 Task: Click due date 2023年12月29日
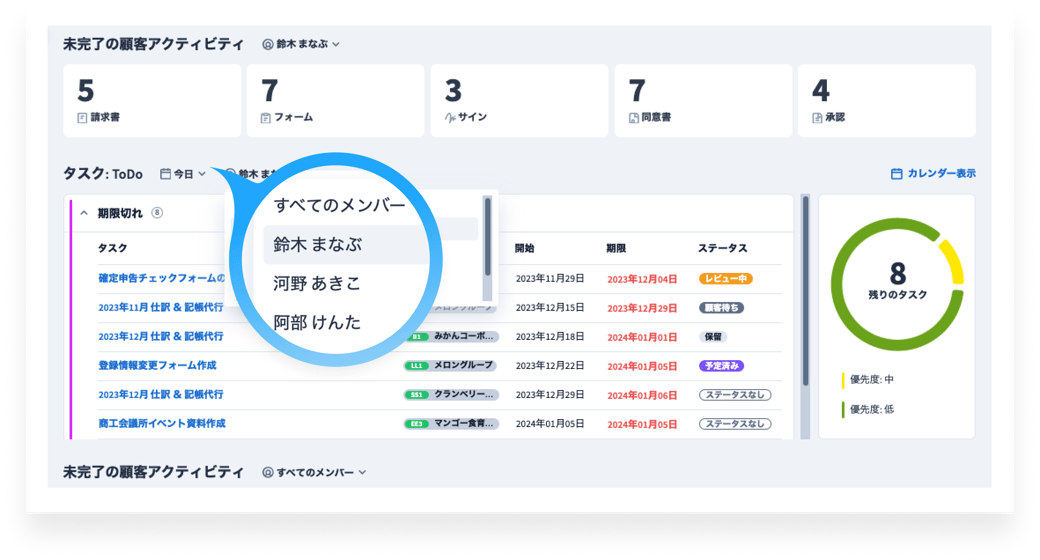click(x=642, y=309)
